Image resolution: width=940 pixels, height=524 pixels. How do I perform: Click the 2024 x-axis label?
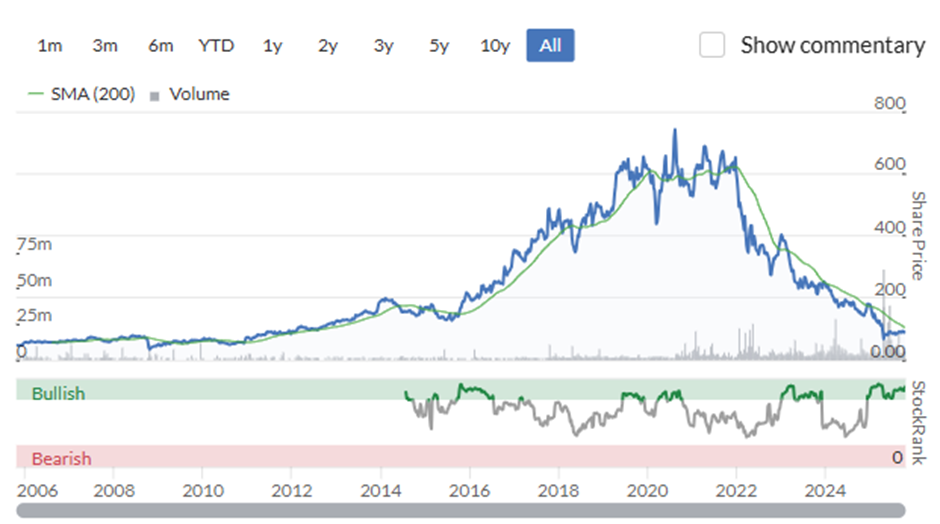point(825,490)
